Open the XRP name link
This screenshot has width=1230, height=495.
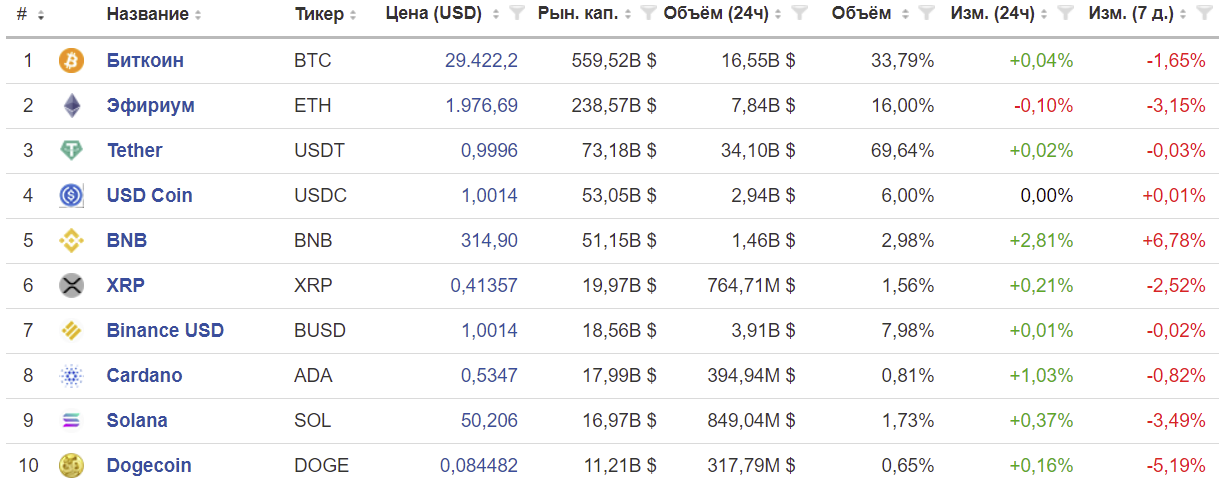pos(126,286)
